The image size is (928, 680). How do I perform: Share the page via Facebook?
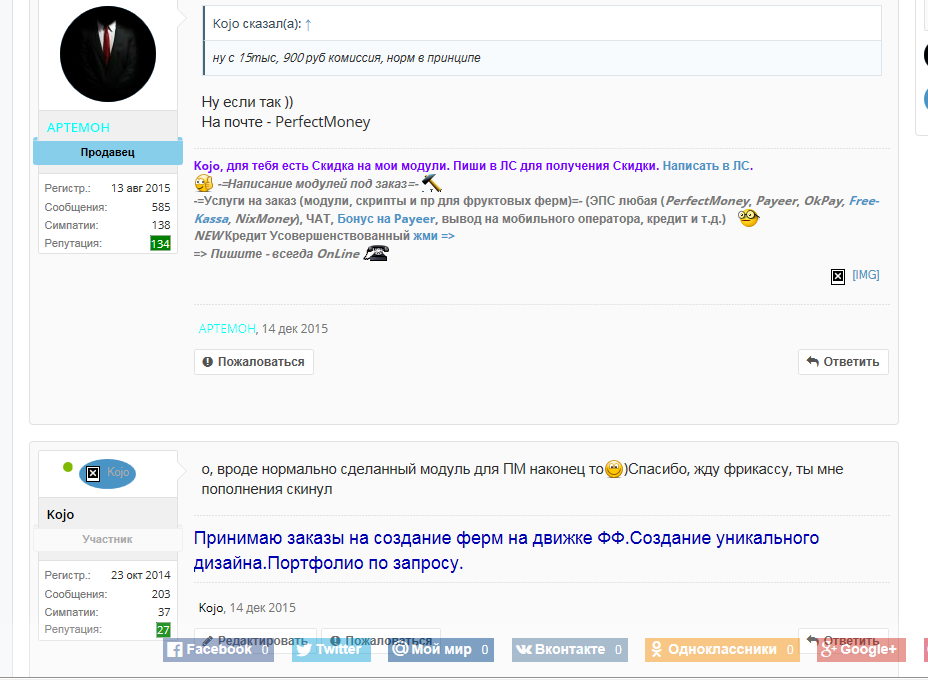click(x=218, y=649)
